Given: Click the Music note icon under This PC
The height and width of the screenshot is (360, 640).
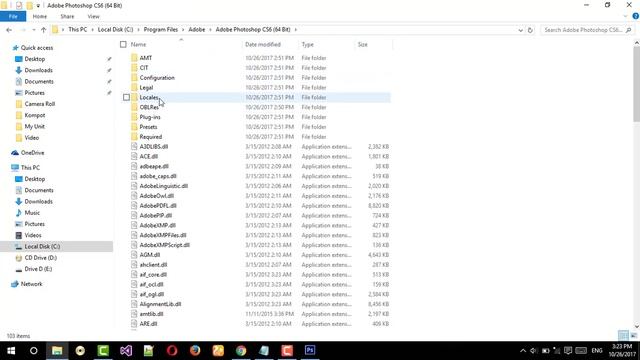Looking at the screenshot, I should point(18,213).
